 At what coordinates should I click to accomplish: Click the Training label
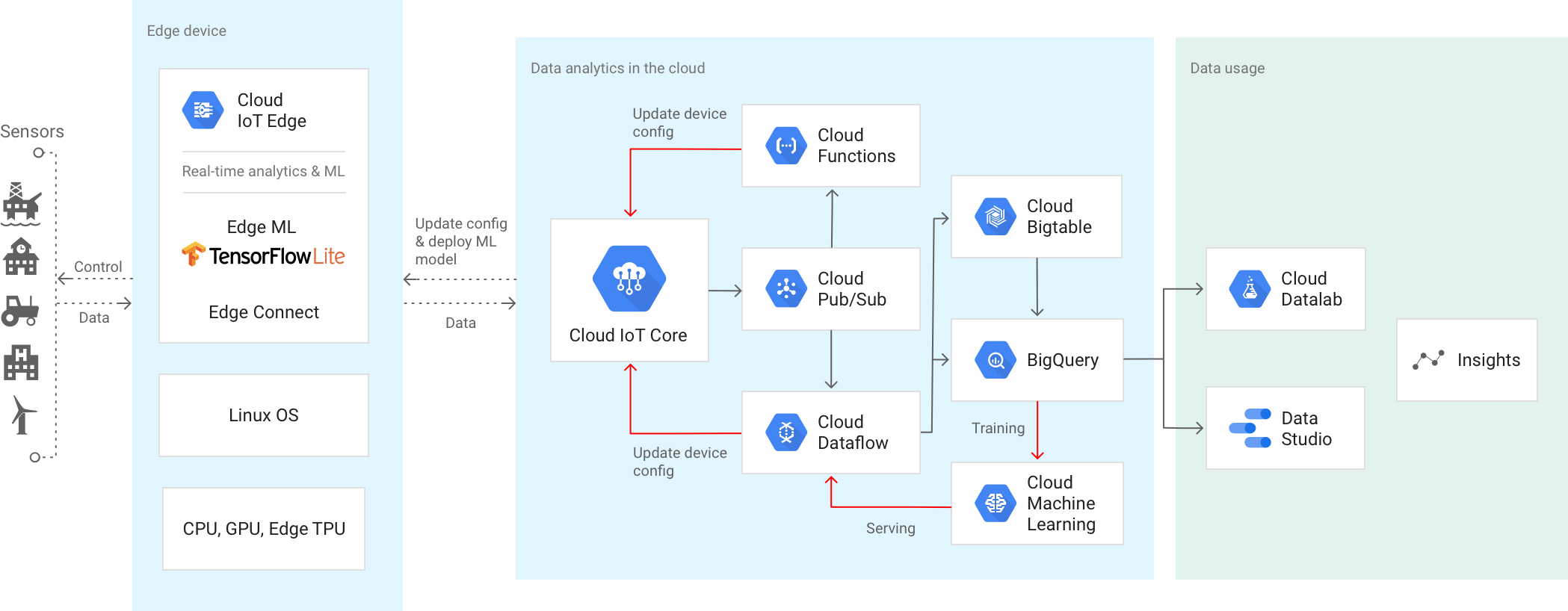[998, 428]
